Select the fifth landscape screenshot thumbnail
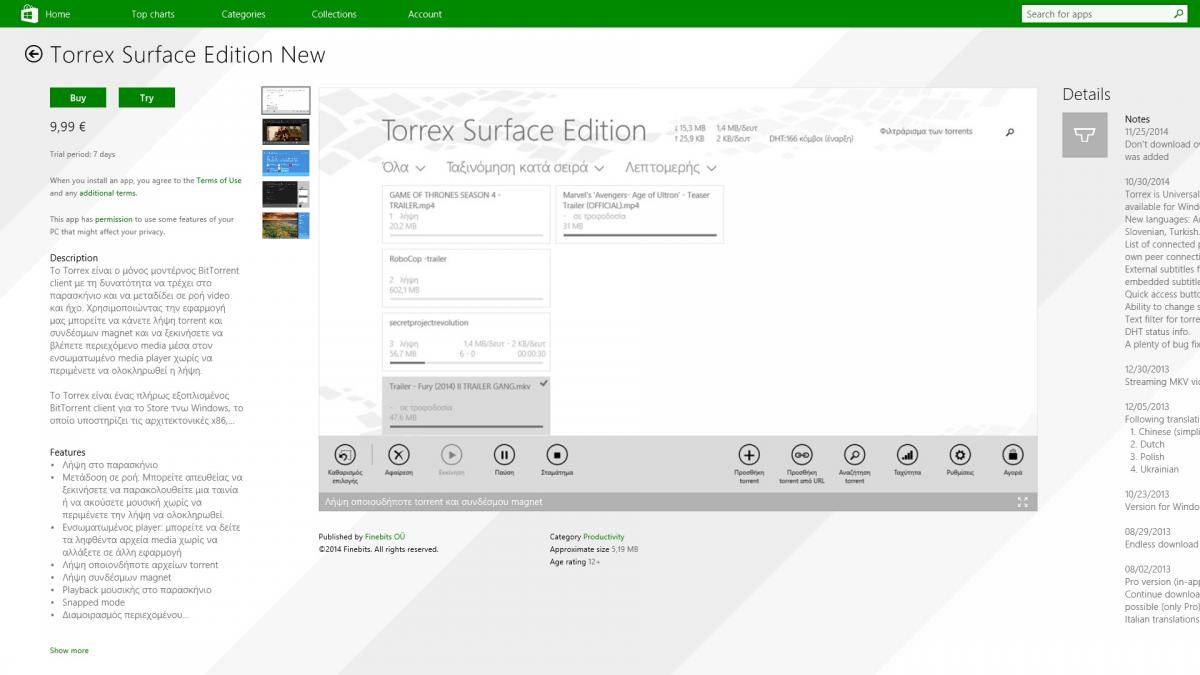Screen dimensions: 1200x675 pos(286,225)
